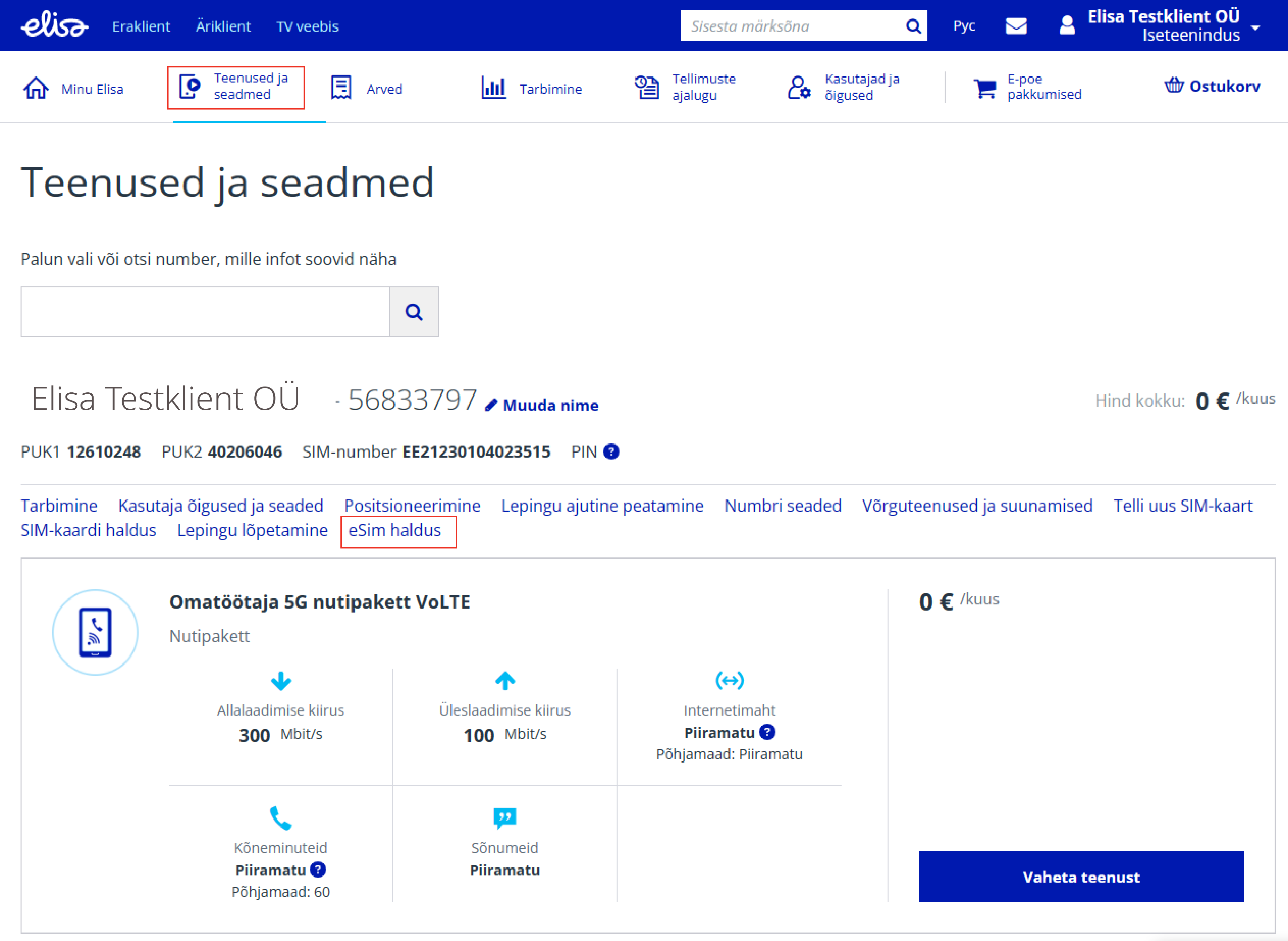Search number with magnifier button

[x=414, y=312]
